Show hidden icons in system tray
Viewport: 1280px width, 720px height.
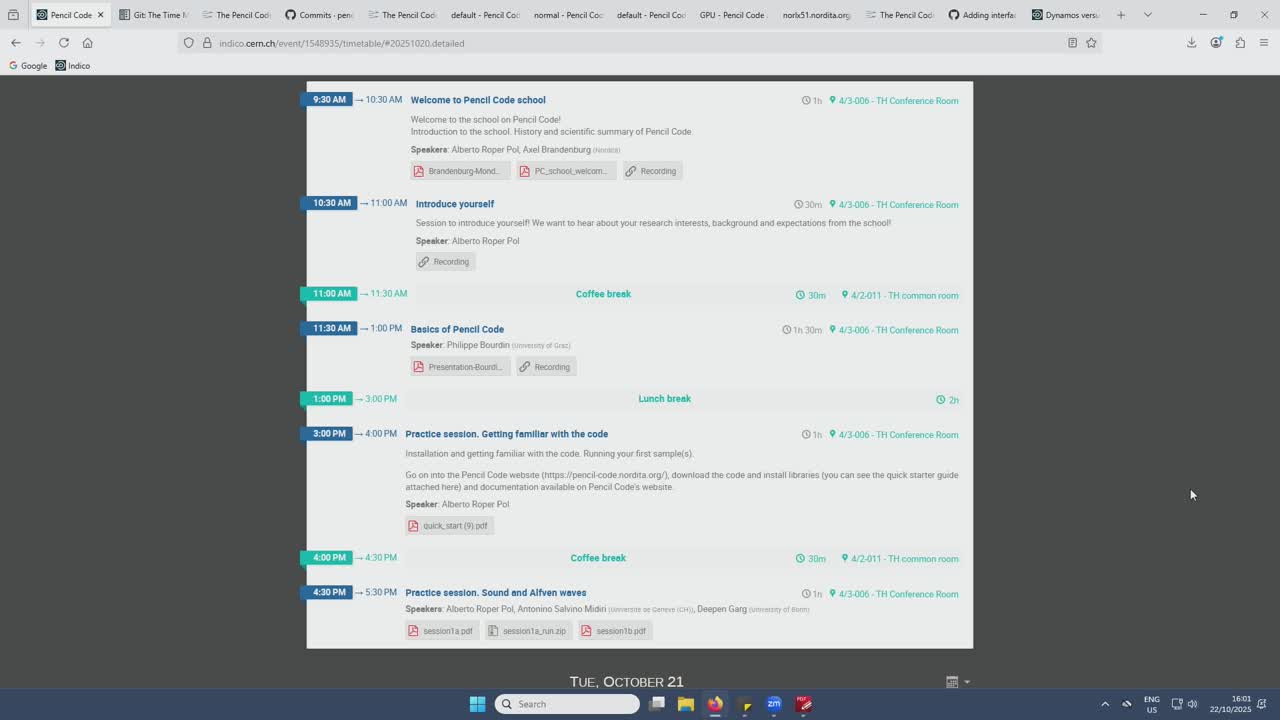point(1105,704)
